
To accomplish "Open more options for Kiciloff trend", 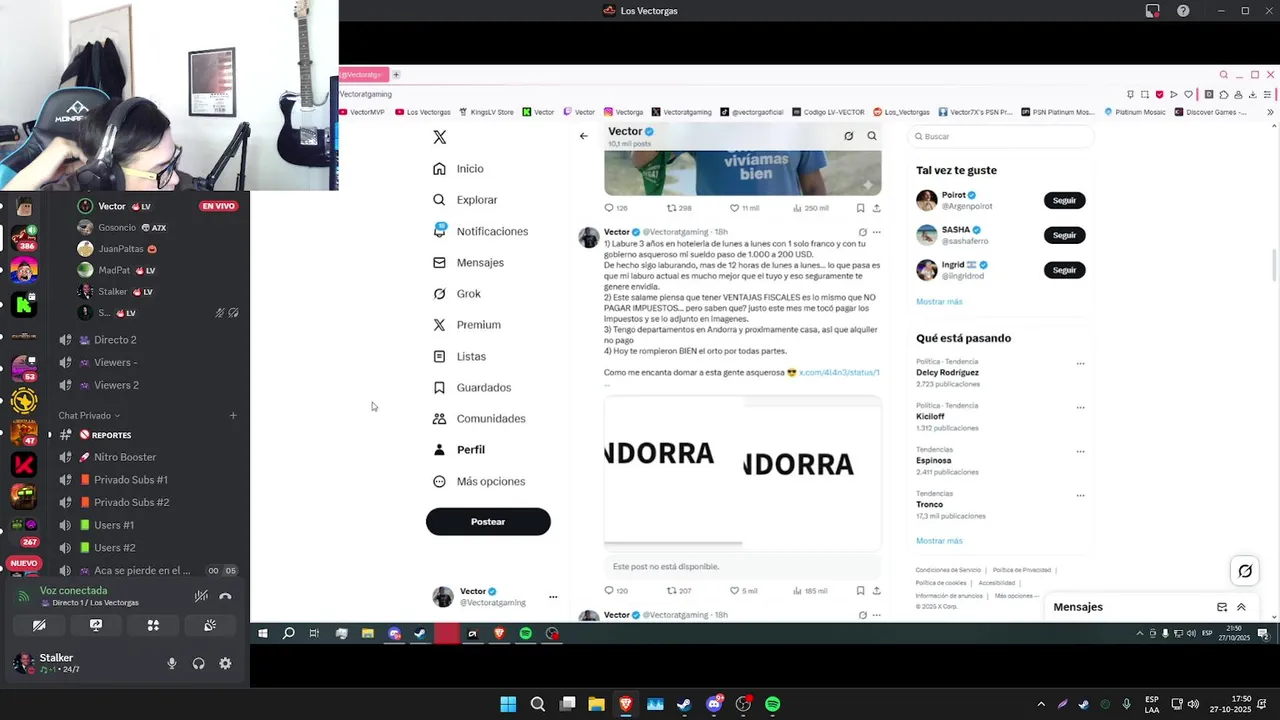I will click(x=1080, y=407).
